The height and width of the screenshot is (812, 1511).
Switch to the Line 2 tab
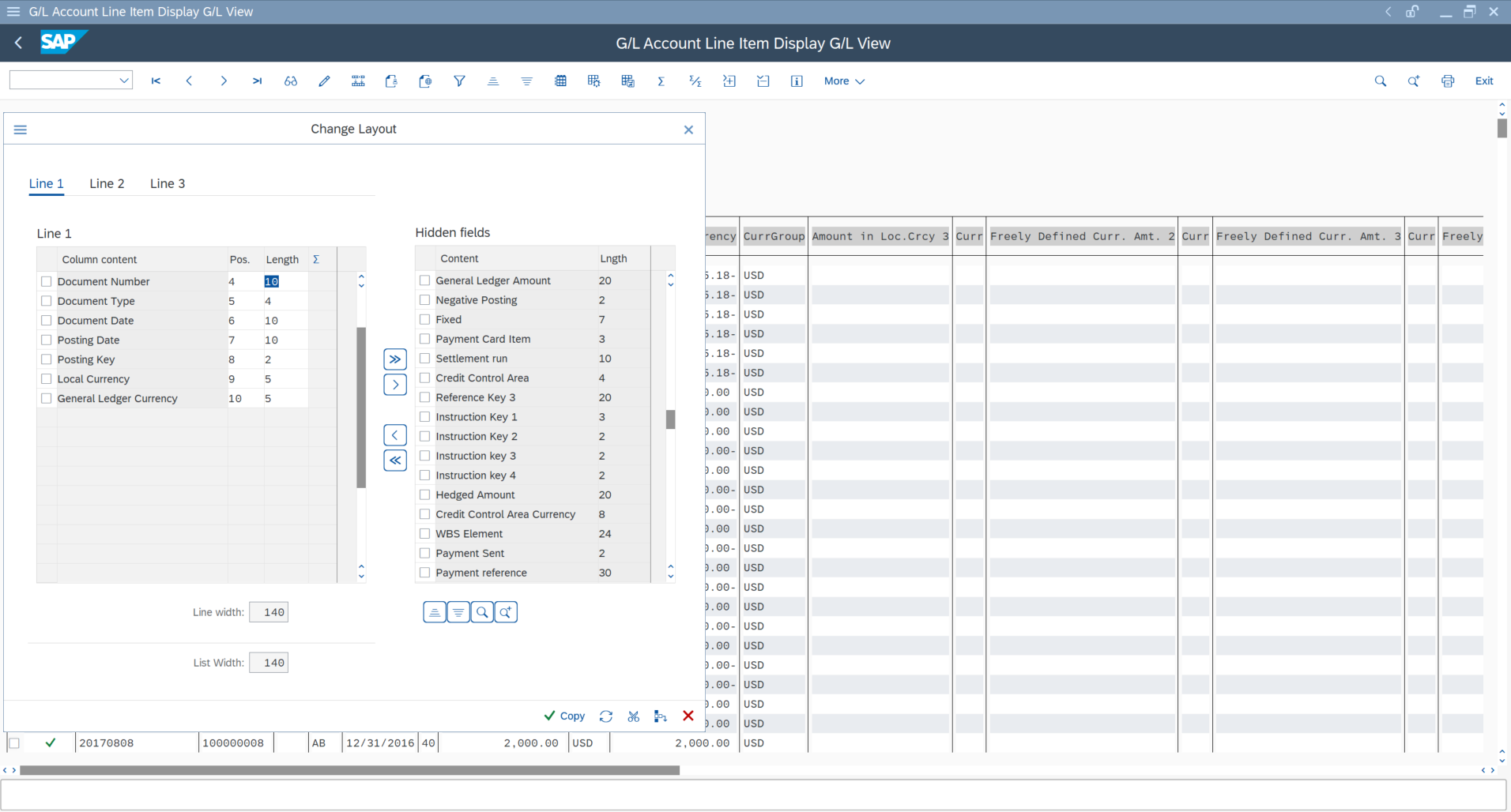point(107,183)
